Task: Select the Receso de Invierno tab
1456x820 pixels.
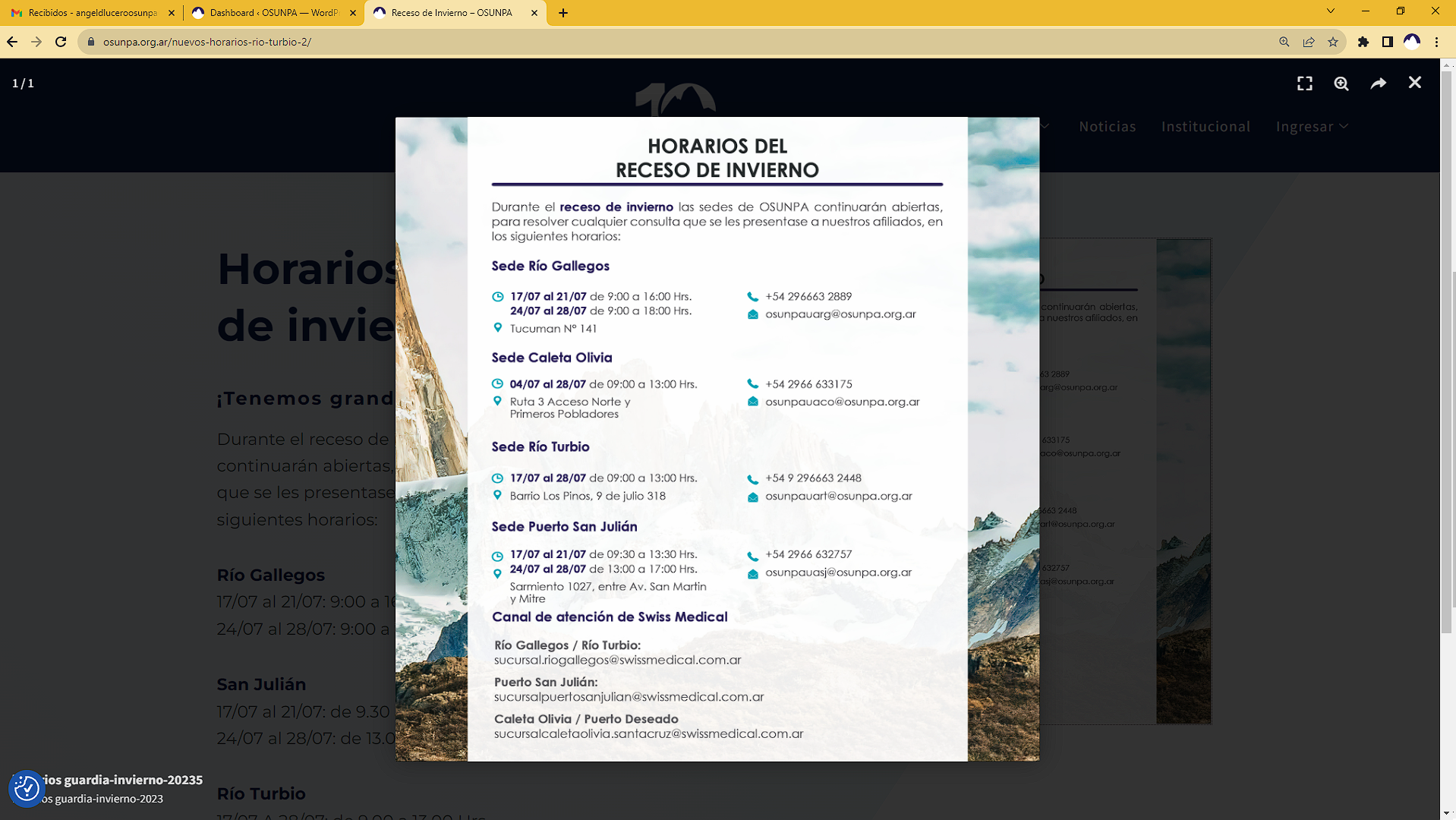Action: [x=455, y=13]
